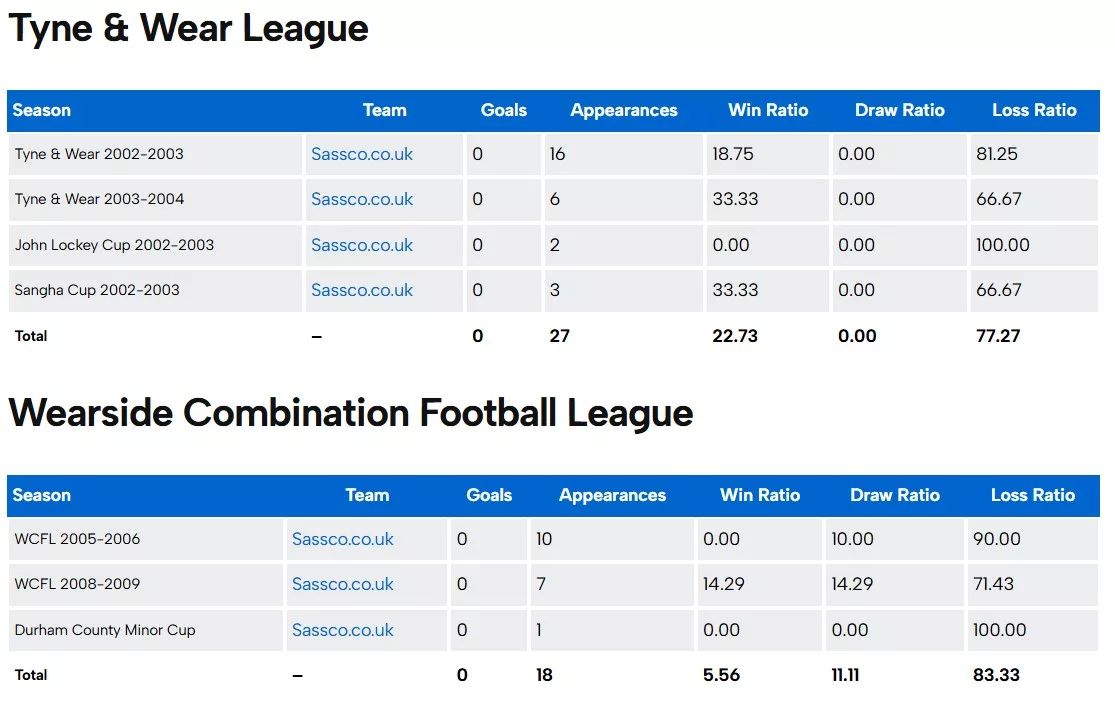The width and height of the screenshot is (1115, 708).
Task: Open Sassco.co.uk link in John Lockey Cup row
Action: click(x=362, y=245)
